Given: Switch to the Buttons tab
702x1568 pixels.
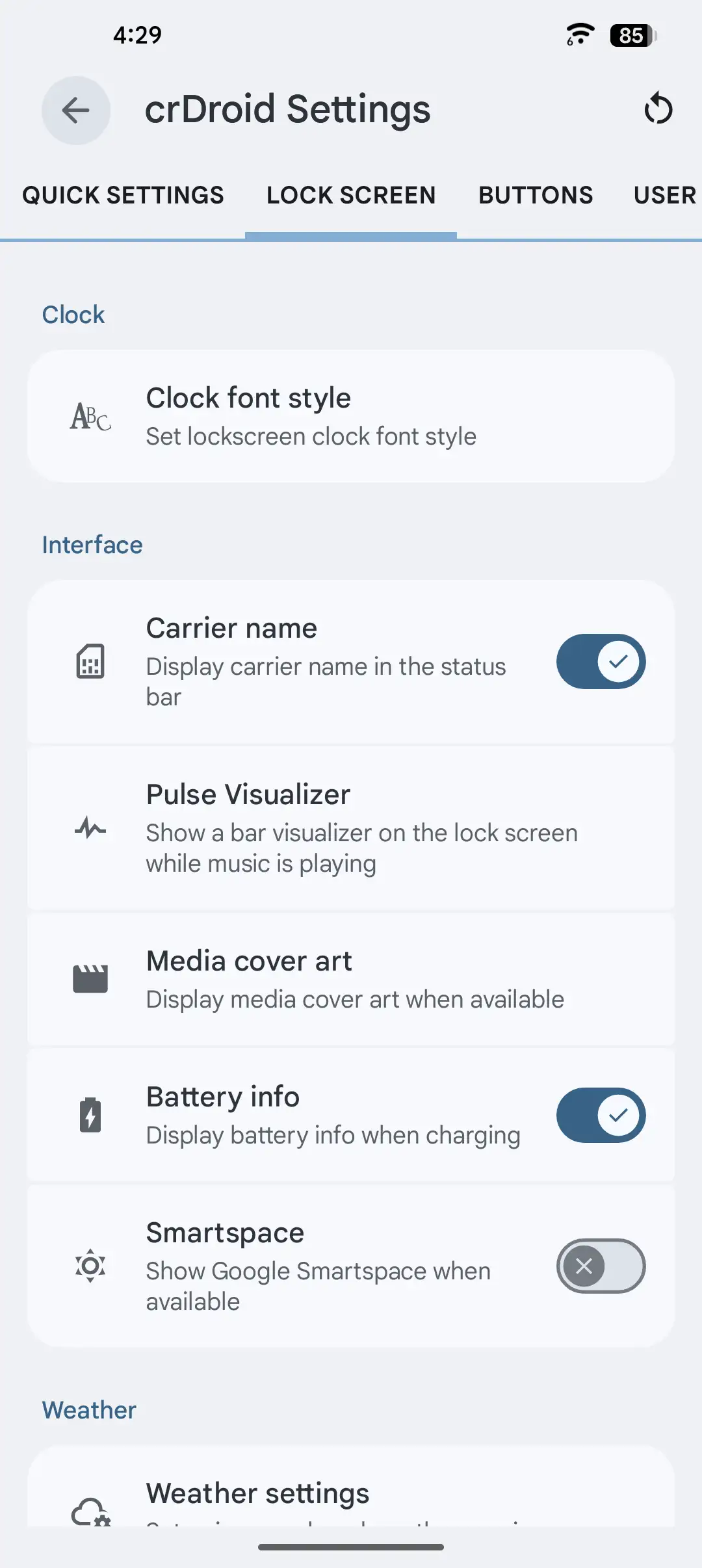Looking at the screenshot, I should tap(536, 195).
